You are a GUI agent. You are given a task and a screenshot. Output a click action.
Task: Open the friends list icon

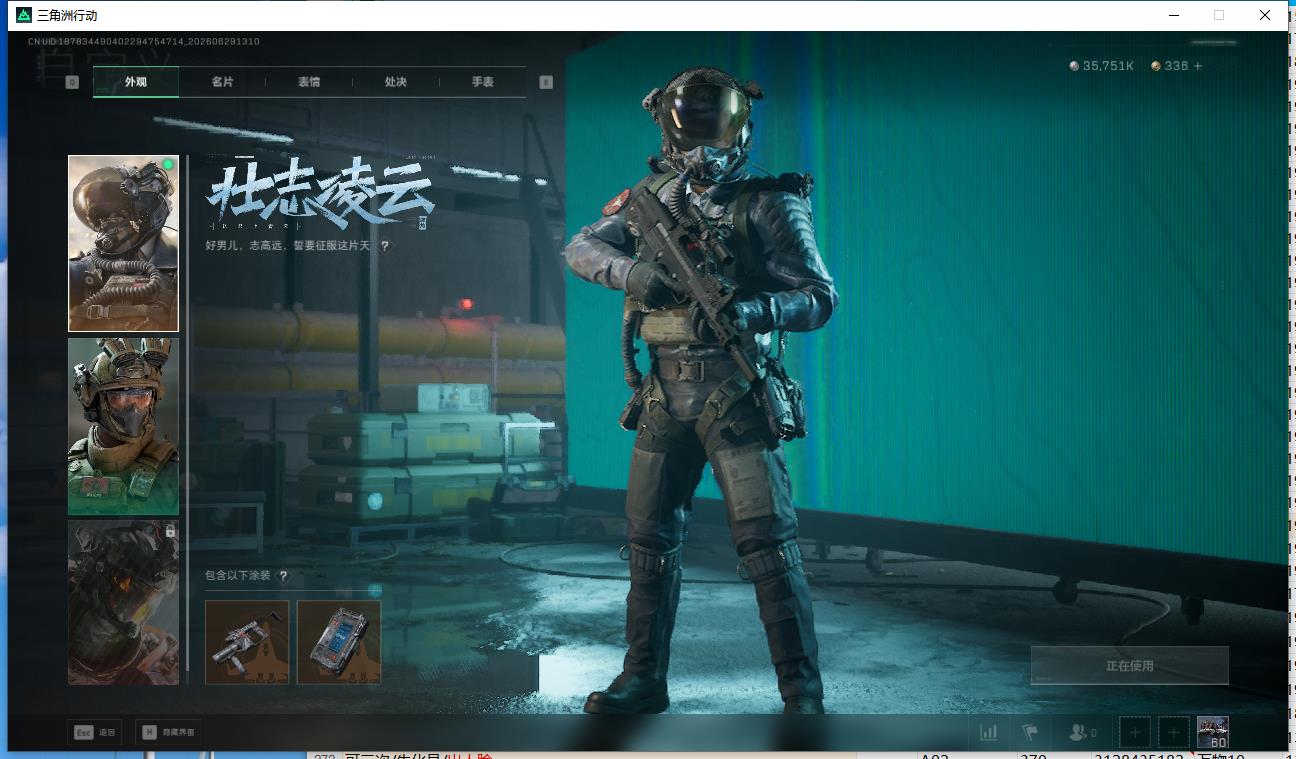tap(1082, 732)
